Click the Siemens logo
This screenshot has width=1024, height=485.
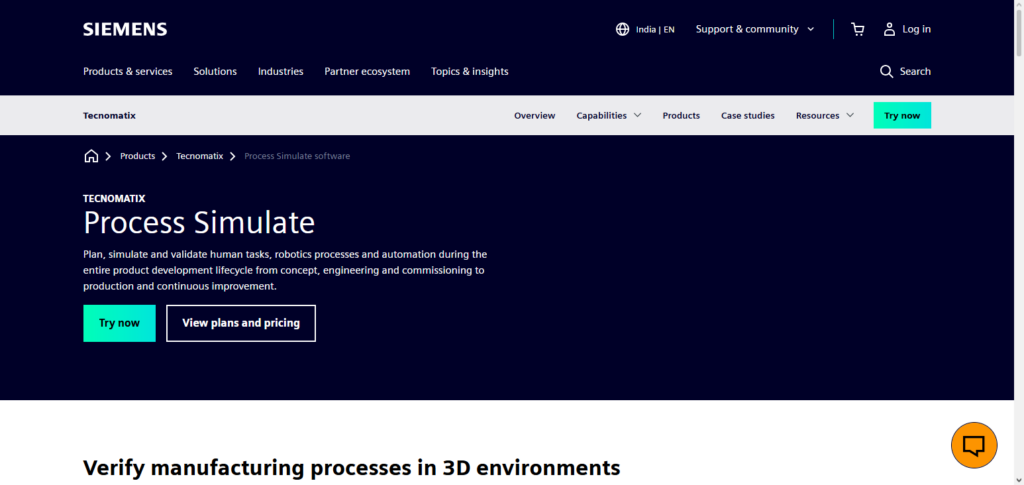[x=125, y=29]
